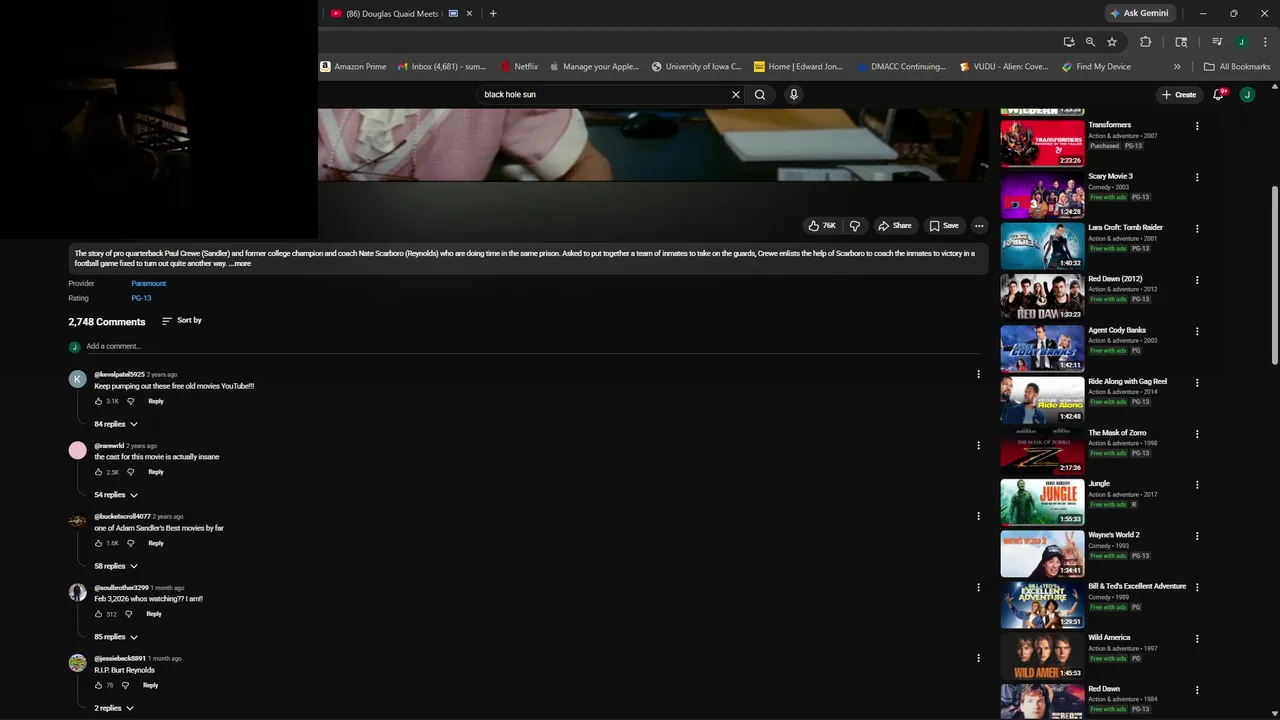This screenshot has height=720, width=1280.
Task: Reply to the comment by @kevalpatel5925
Action: 156,401
